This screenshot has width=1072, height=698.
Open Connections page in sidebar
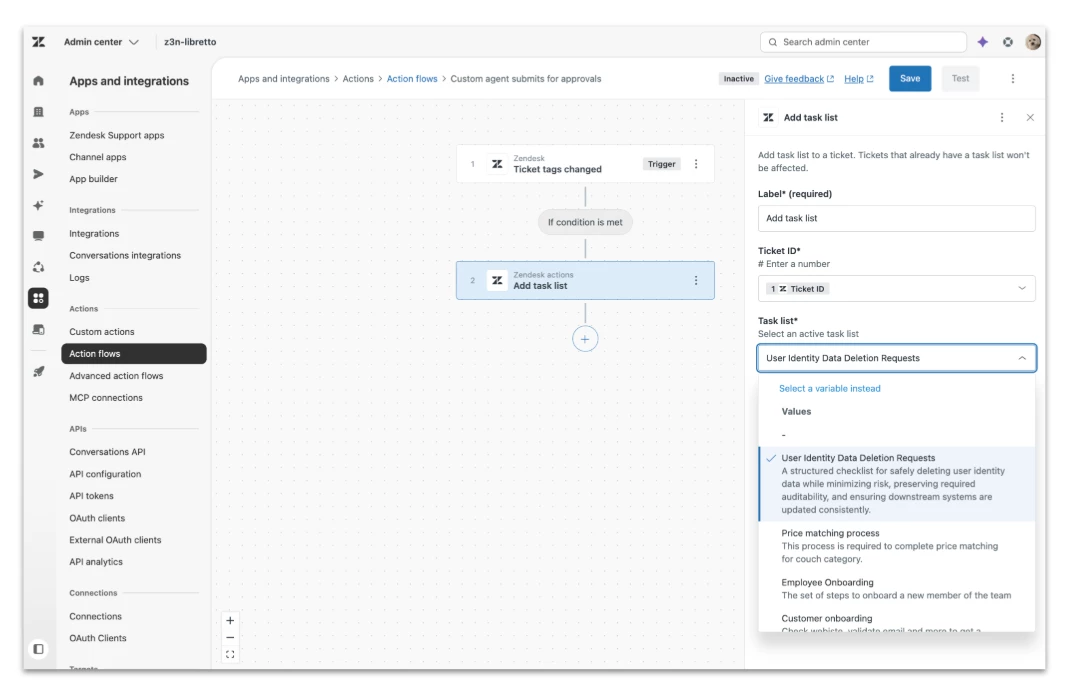tap(95, 617)
